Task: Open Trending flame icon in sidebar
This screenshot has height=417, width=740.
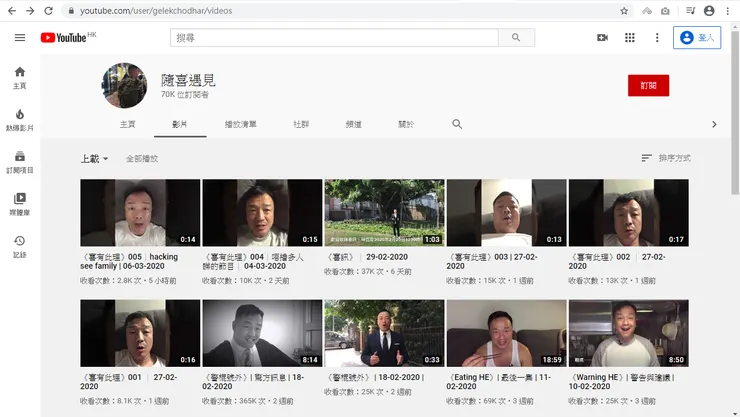Action: [x=20, y=120]
